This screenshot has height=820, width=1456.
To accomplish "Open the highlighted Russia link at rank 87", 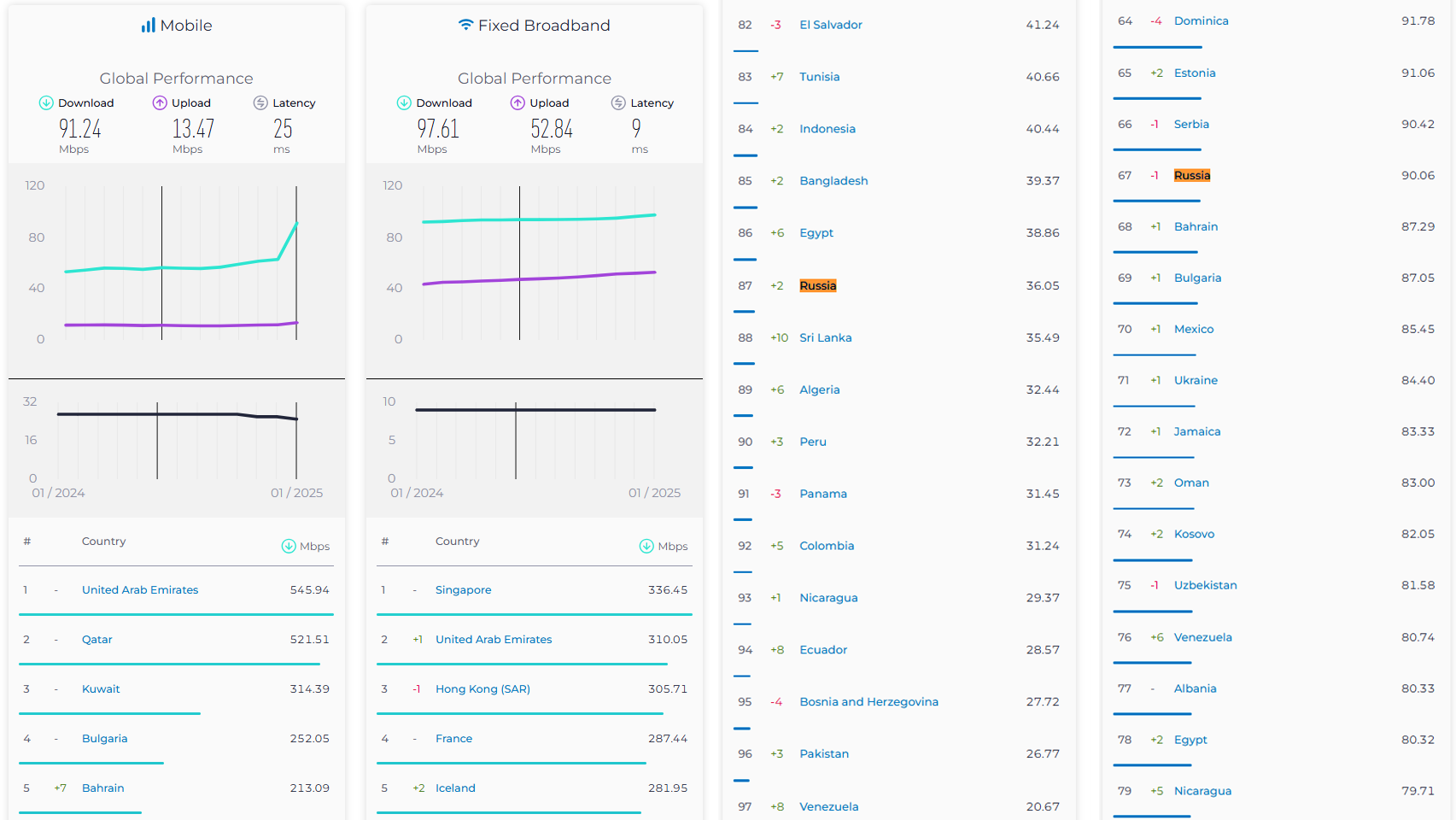I will coord(817,286).
